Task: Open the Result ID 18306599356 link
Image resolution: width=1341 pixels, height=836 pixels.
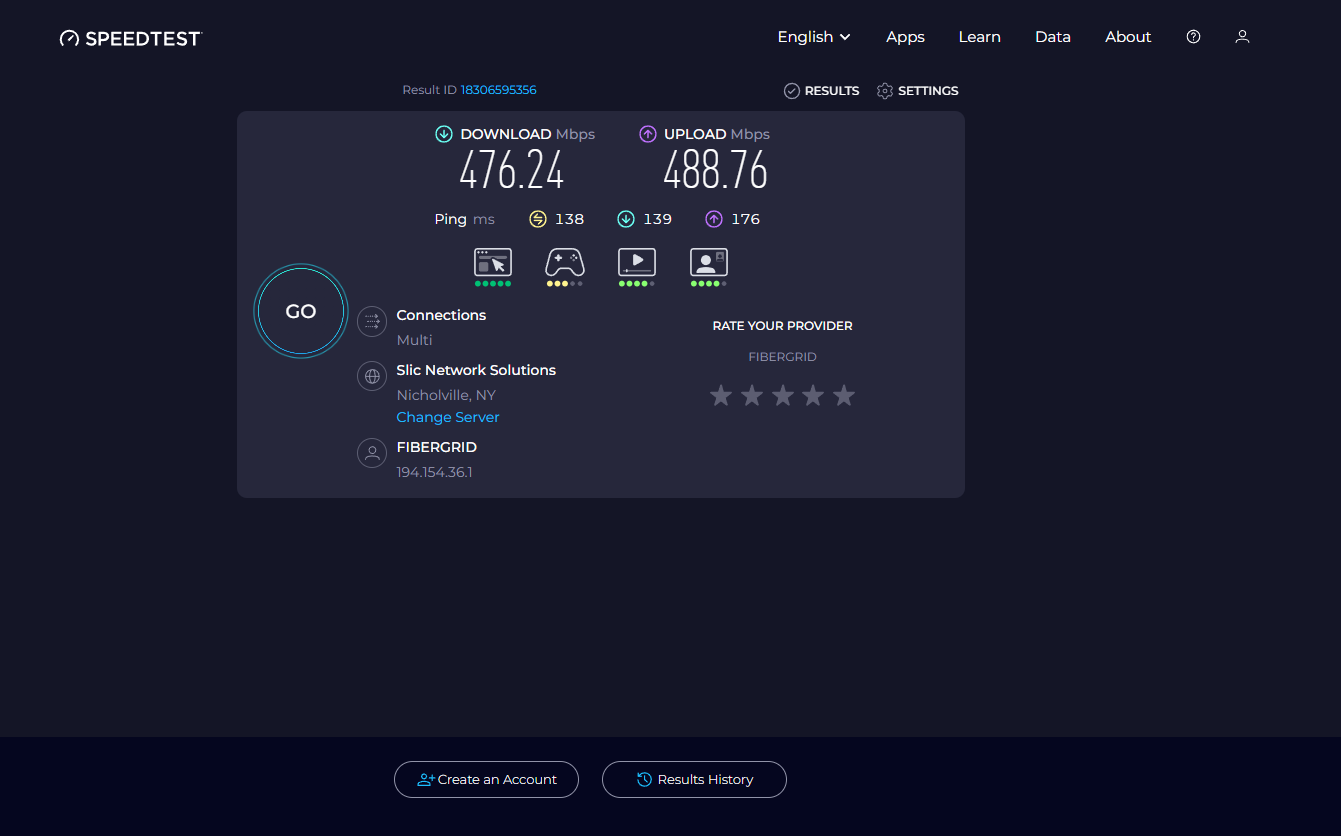Action: (498, 89)
